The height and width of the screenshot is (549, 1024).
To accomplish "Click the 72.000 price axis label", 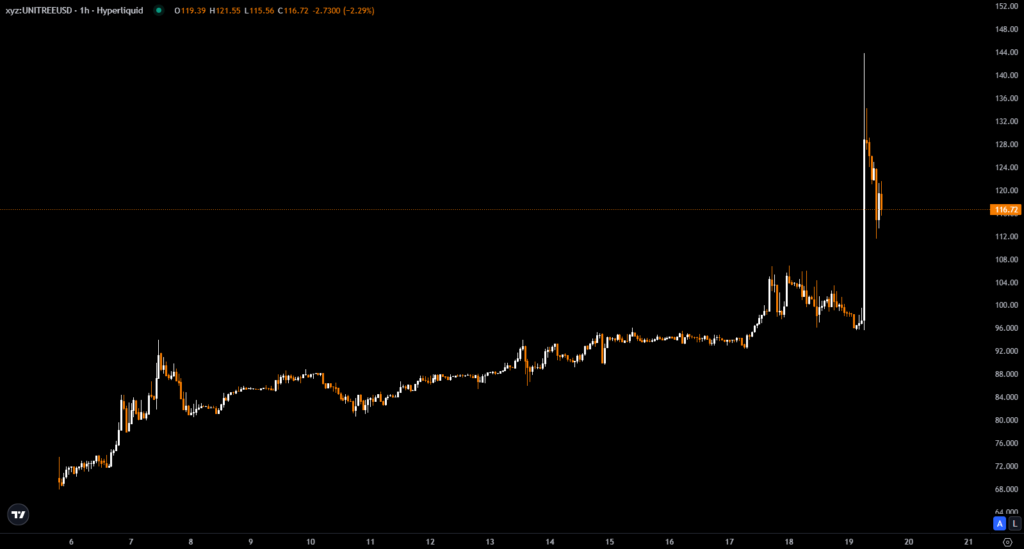I will point(1006,466).
